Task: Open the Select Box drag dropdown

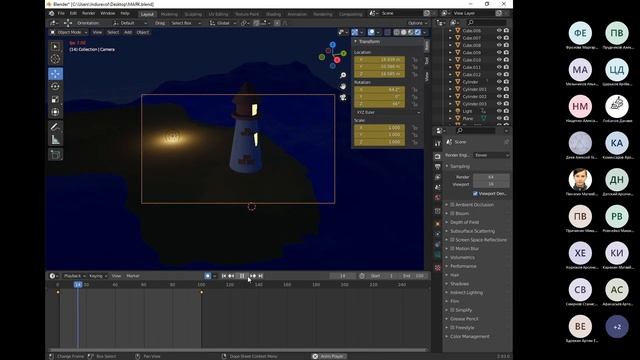Action: click(x=185, y=23)
